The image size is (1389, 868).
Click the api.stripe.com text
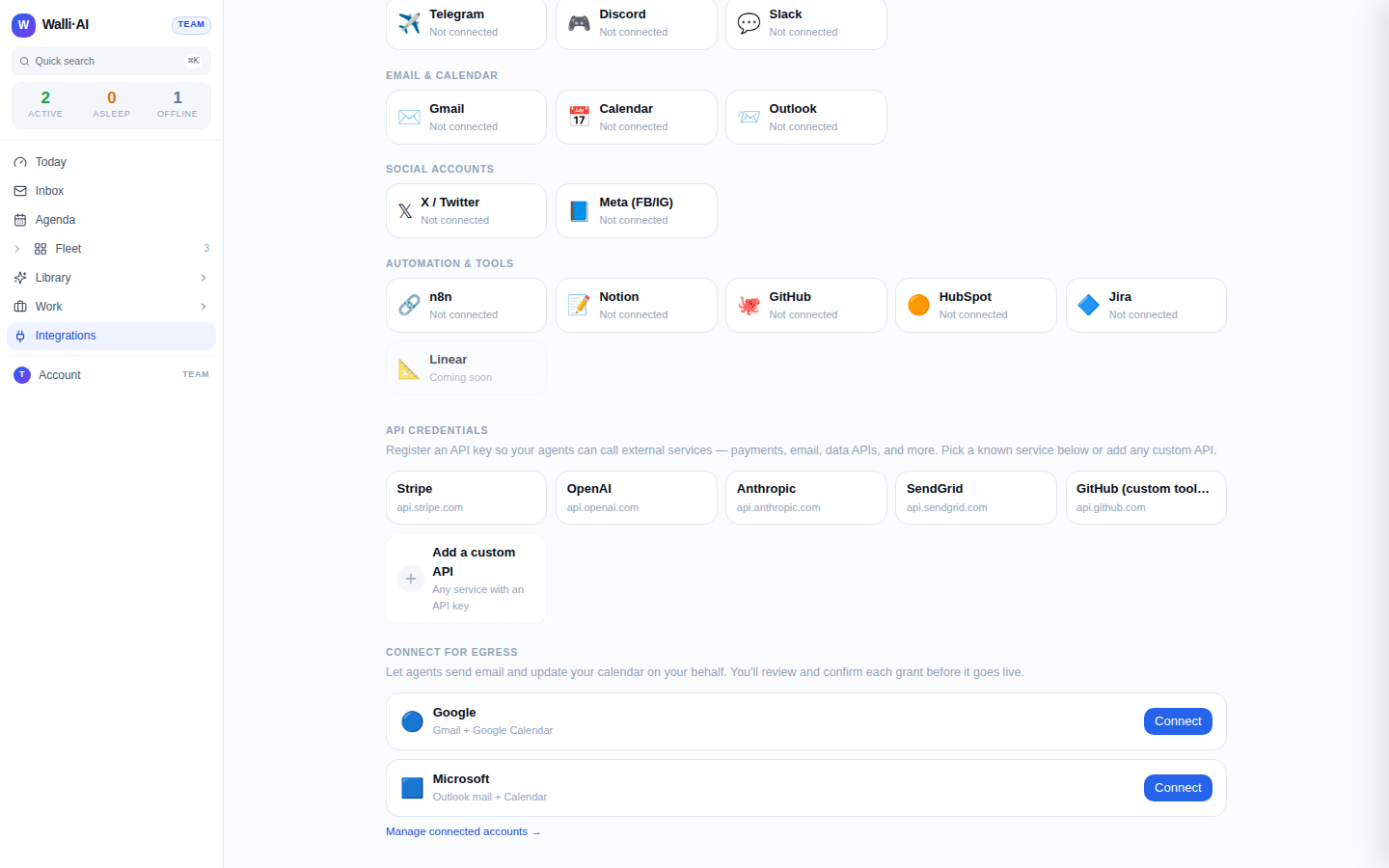tap(430, 507)
